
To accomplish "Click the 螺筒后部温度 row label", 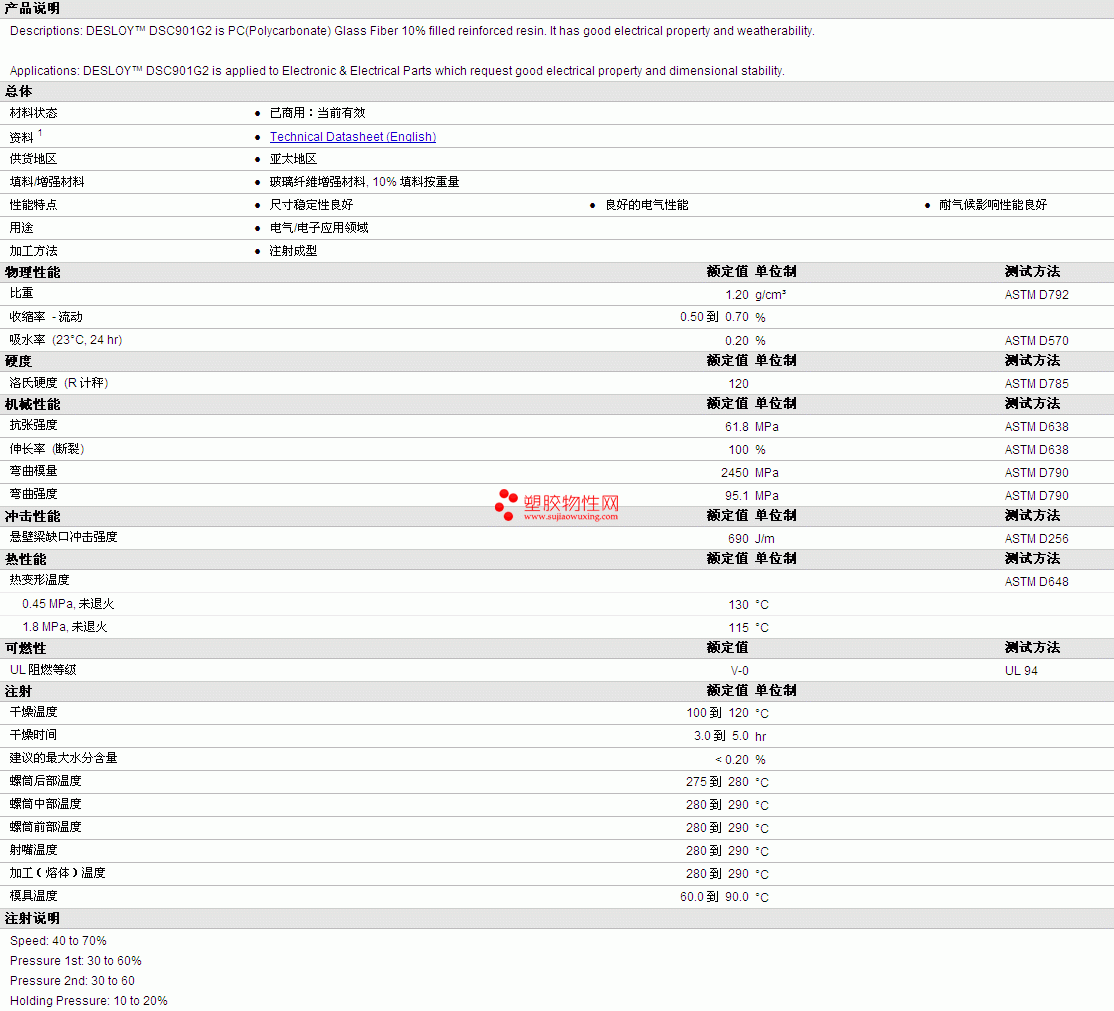I will (x=45, y=781).
